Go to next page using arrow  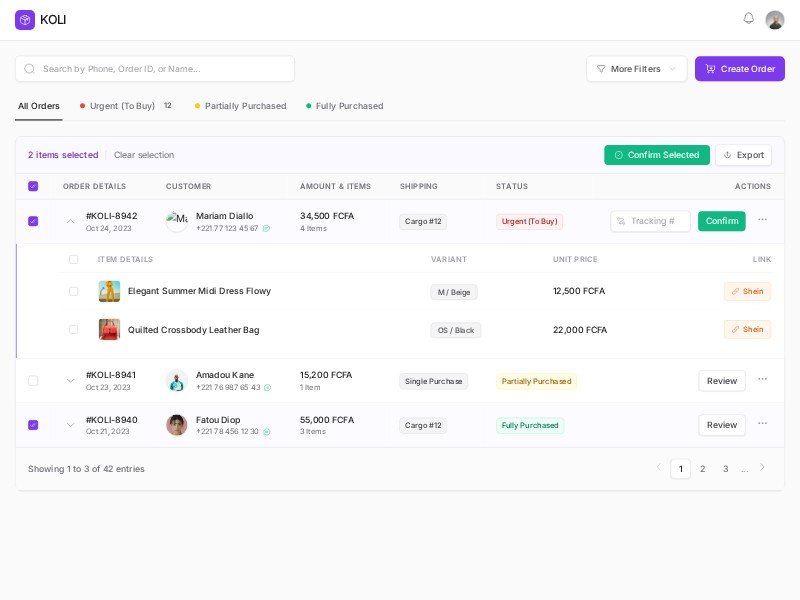pos(762,468)
